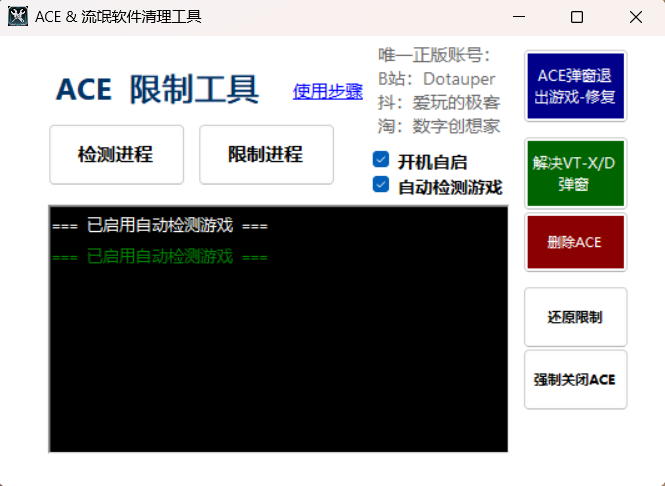Click the green 解决VT-X/D弹窗 button
Screen dimensions: 665x486
coord(576,173)
